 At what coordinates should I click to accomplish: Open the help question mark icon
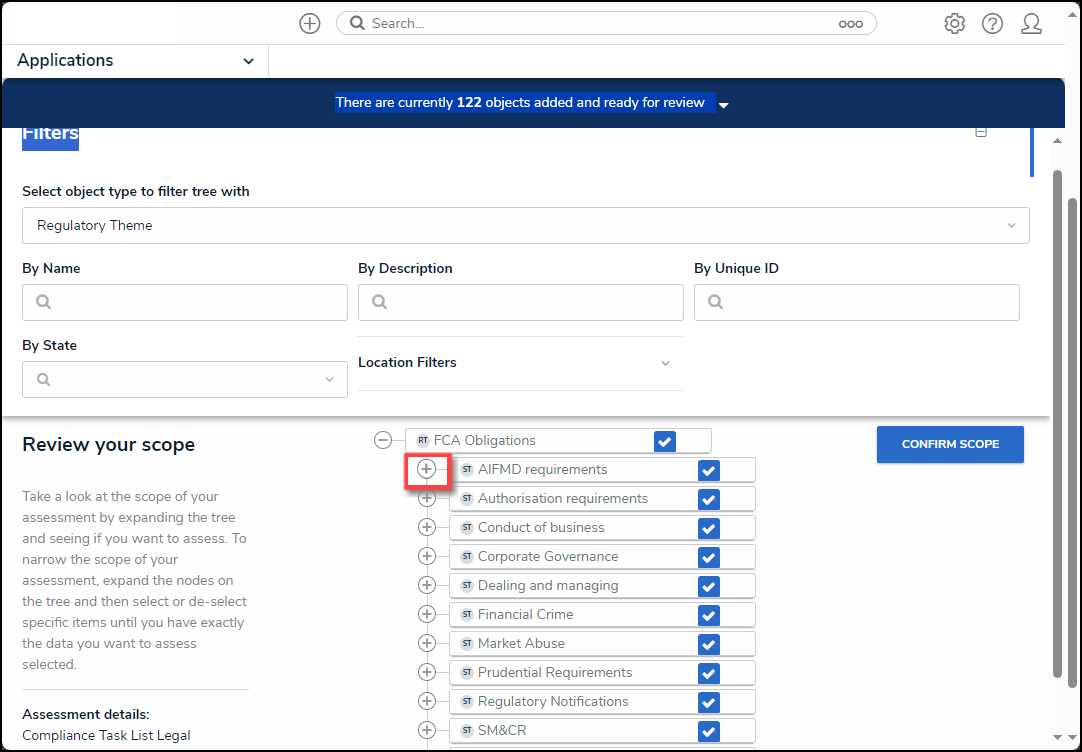point(992,23)
